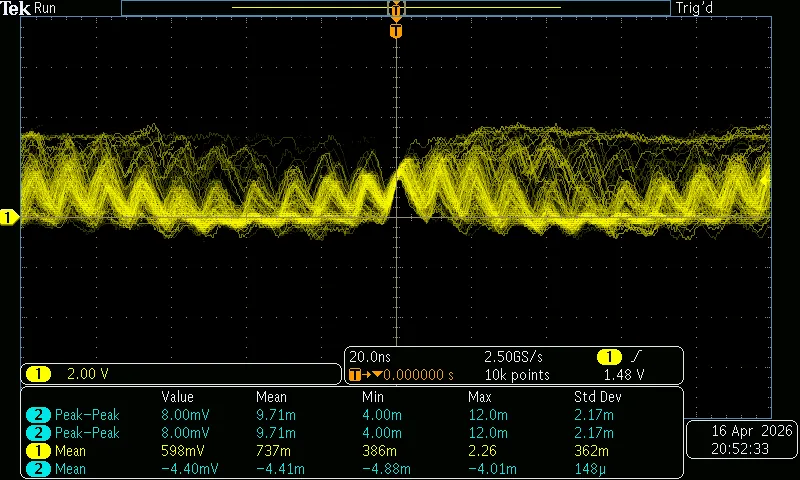This screenshot has height=480, width=800.
Task: Click the orange trigger position T marker
Action: pyautogui.click(x=396, y=32)
